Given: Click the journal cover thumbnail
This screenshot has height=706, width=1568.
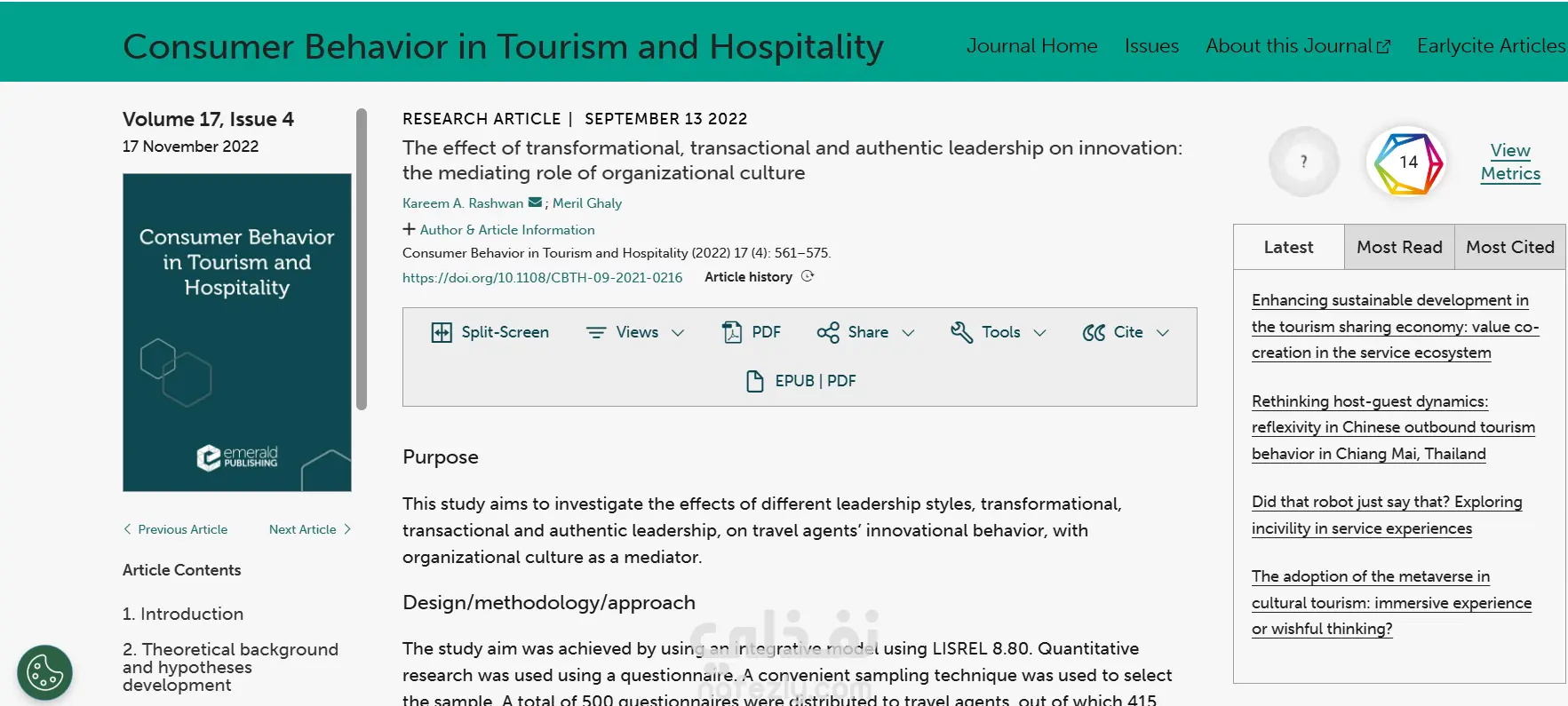Looking at the screenshot, I should (237, 332).
